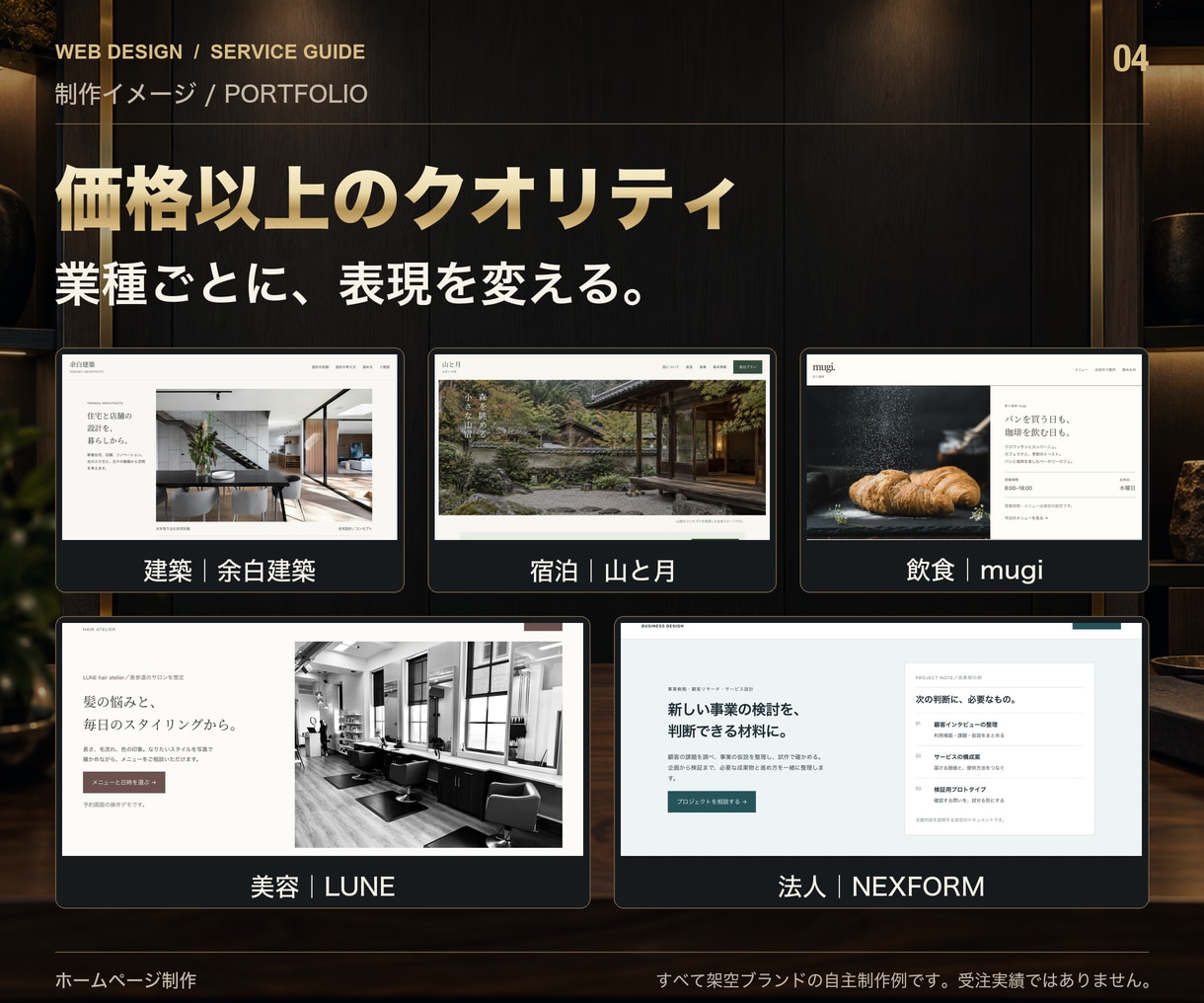Click the interior staircase photo in 余白建築 mockup
Image resolution: width=1204 pixels, height=1003 pixels.
(x=263, y=454)
